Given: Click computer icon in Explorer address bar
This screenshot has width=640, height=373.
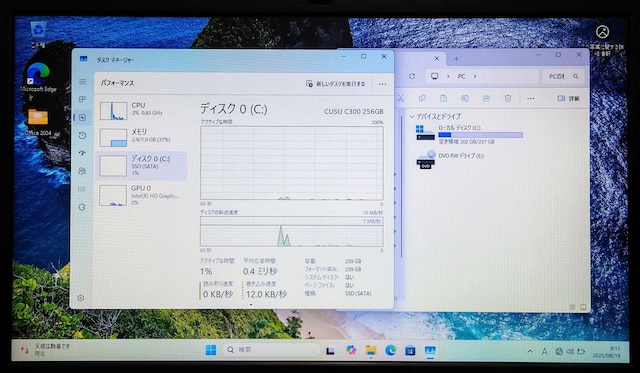Looking at the screenshot, I should coord(435,76).
